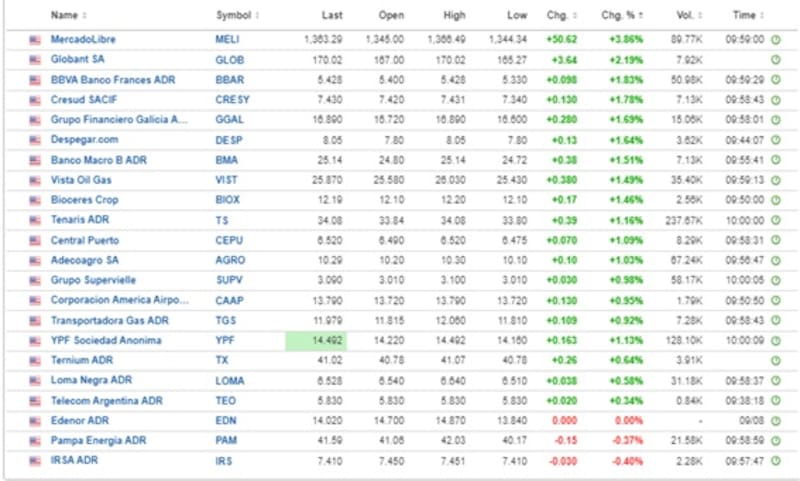Click the US flag beside YPF Sociedad Anonima
This screenshot has width=800, height=481.
pyautogui.click(x=35, y=341)
